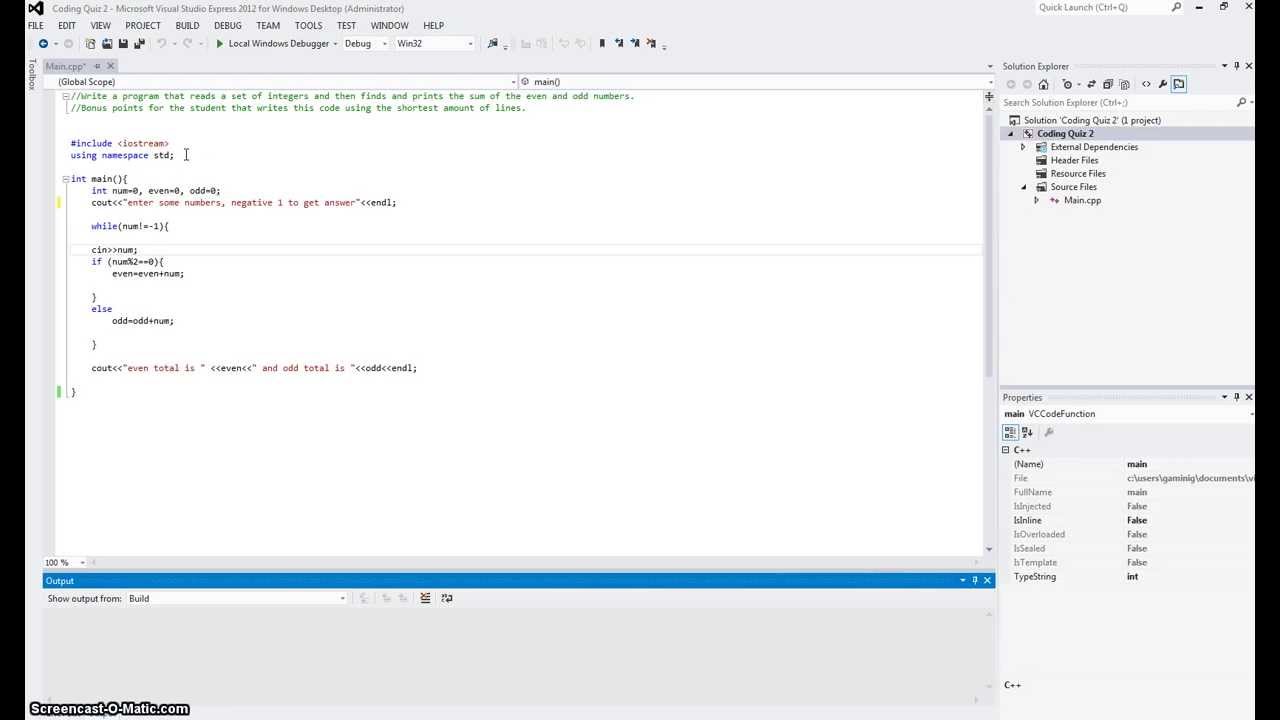This screenshot has height=720, width=1280.
Task: Click Alphabetical sort icon in Properties panel
Action: pos(1027,432)
